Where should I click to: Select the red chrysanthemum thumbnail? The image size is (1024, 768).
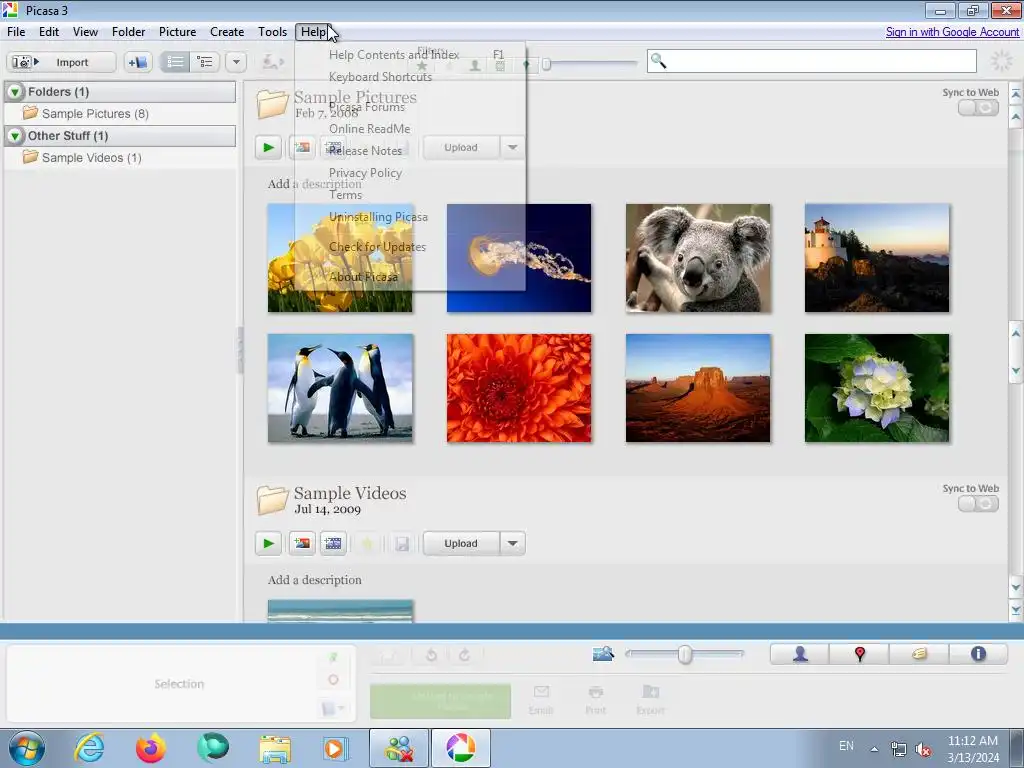pyautogui.click(x=519, y=388)
